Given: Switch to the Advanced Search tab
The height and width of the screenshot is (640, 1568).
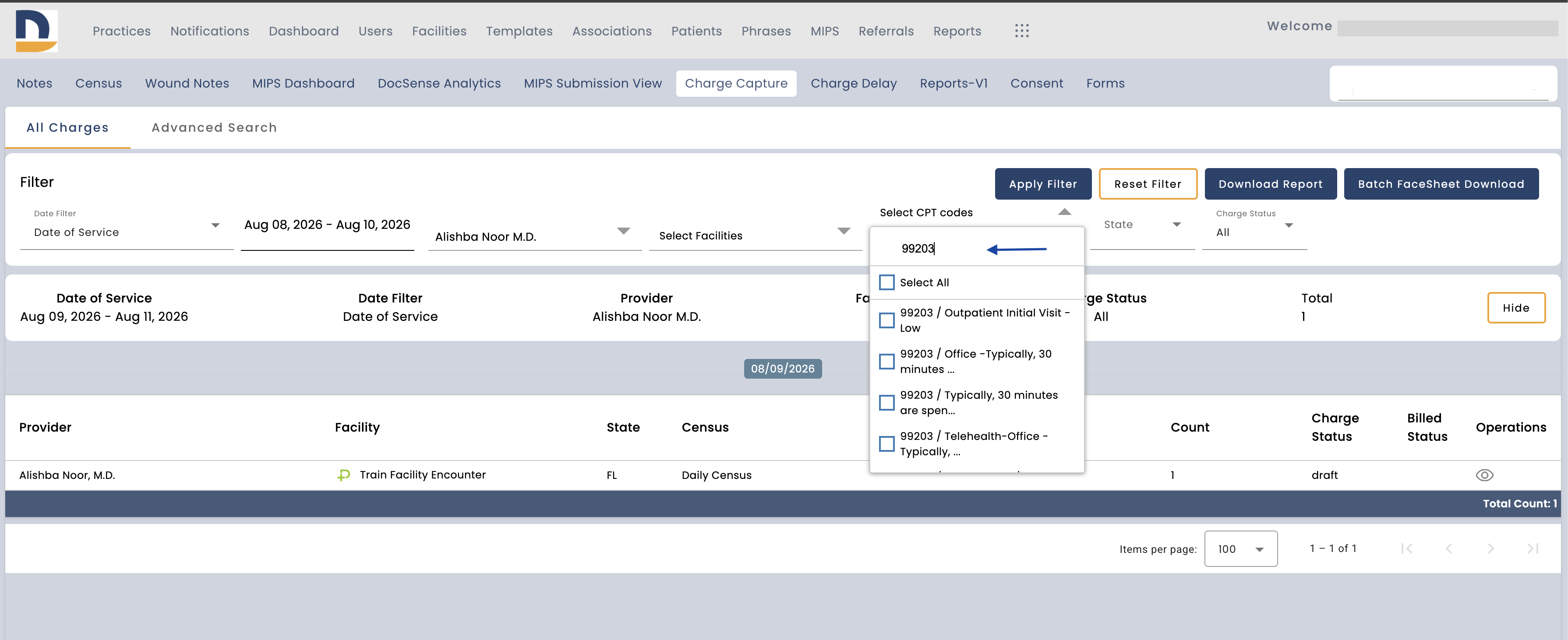Looking at the screenshot, I should coord(214,128).
